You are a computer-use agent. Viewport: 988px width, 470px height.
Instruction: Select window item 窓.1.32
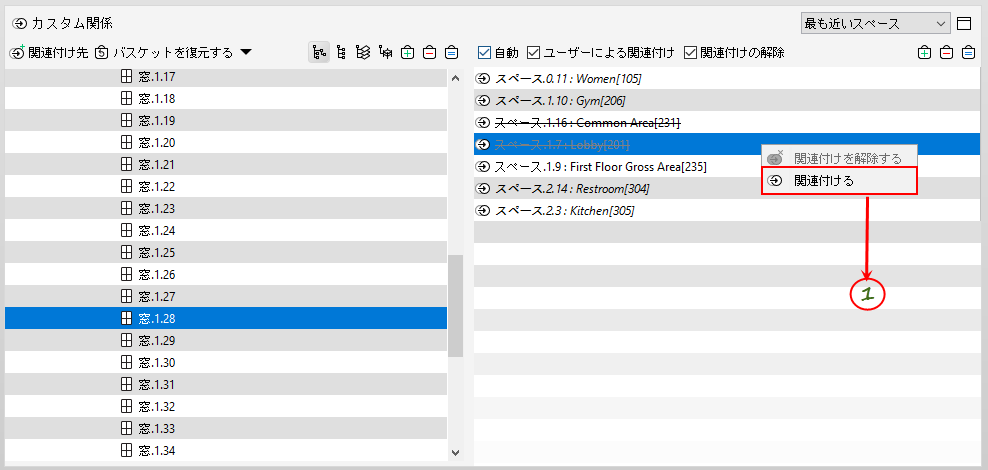point(226,406)
